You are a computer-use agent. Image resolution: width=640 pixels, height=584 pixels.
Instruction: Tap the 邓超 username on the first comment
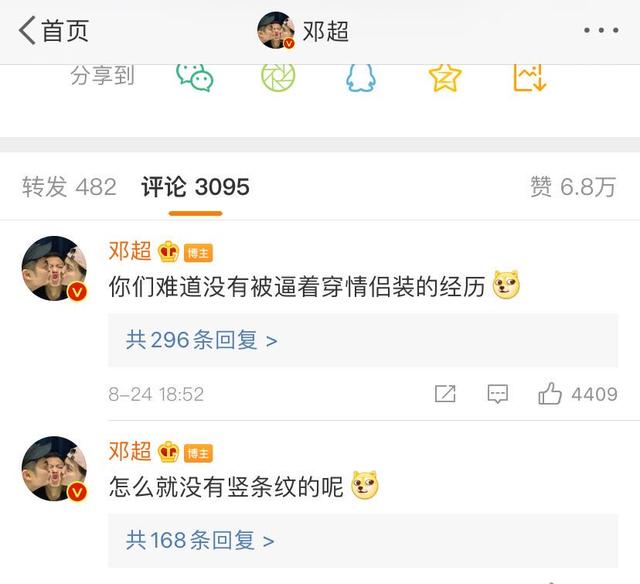pos(130,251)
